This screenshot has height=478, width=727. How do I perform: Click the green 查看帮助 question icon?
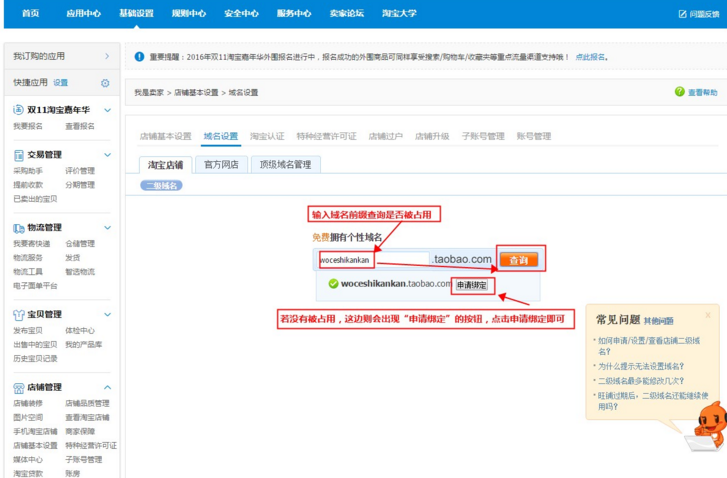pyautogui.click(x=680, y=92)
